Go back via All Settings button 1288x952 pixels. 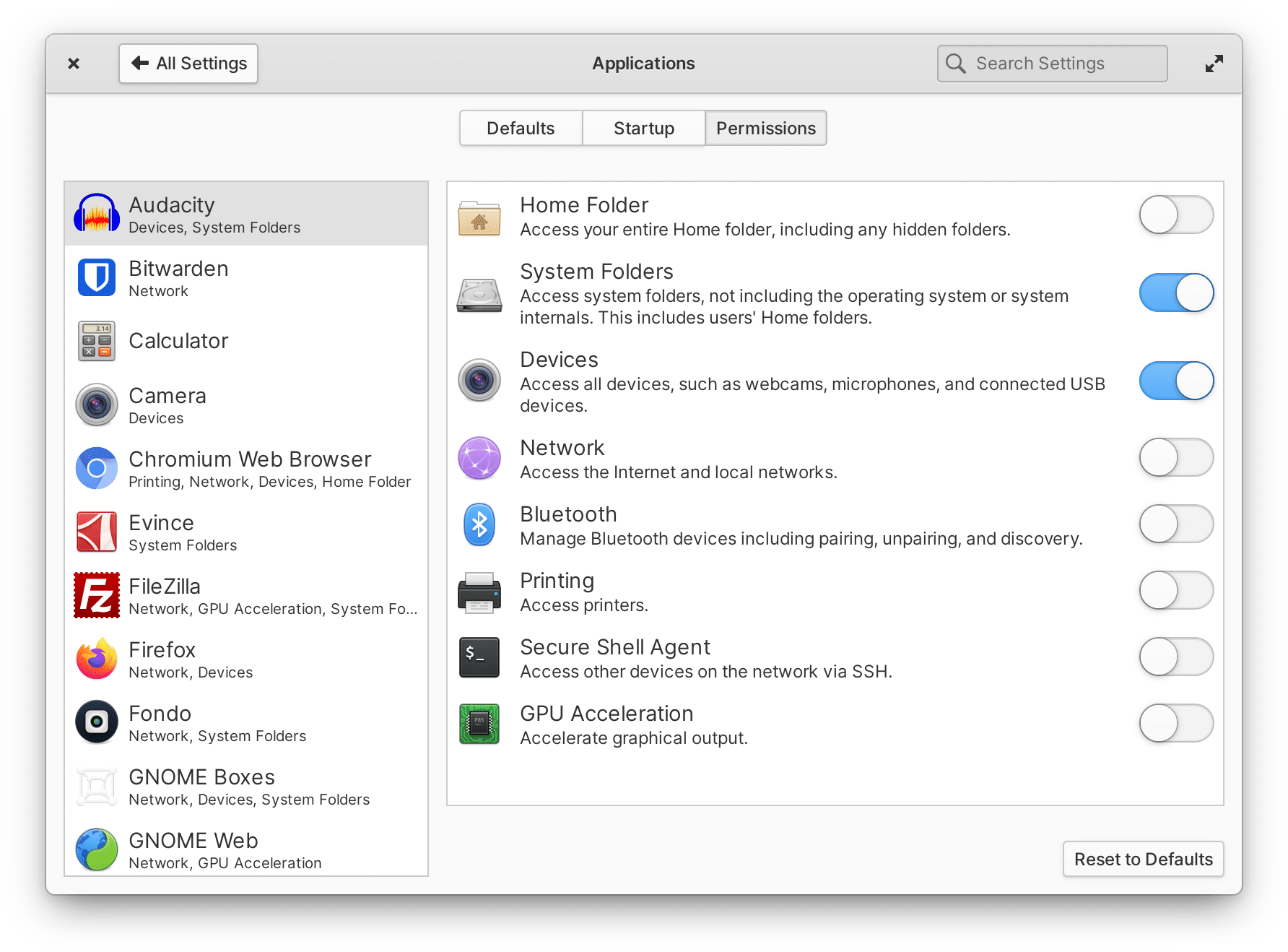[188, 63]
